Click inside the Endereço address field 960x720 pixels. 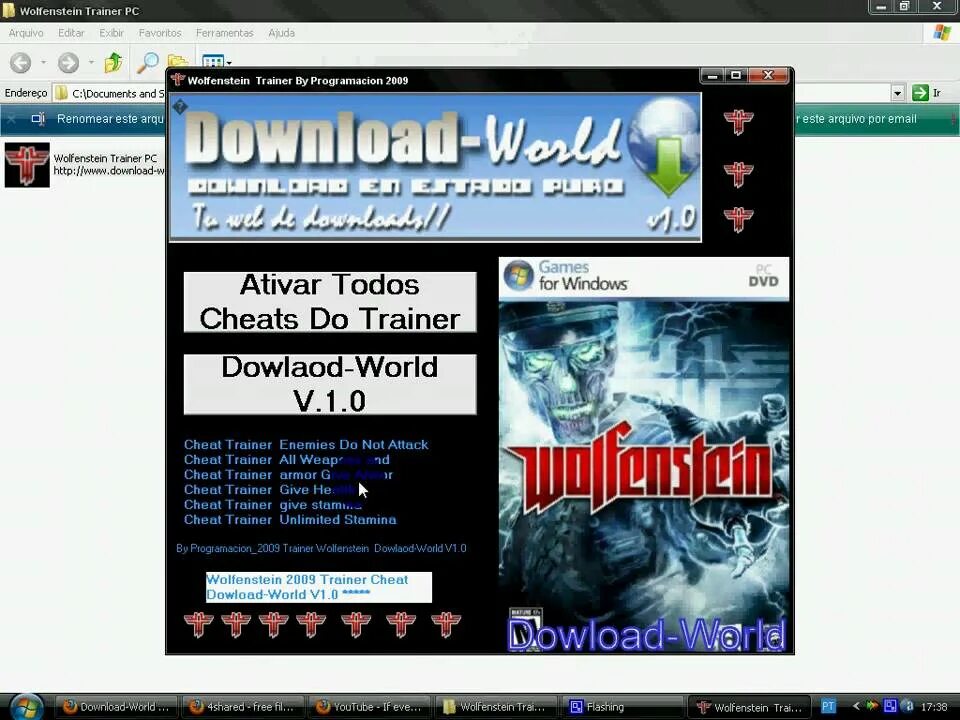tap(120, 92)
